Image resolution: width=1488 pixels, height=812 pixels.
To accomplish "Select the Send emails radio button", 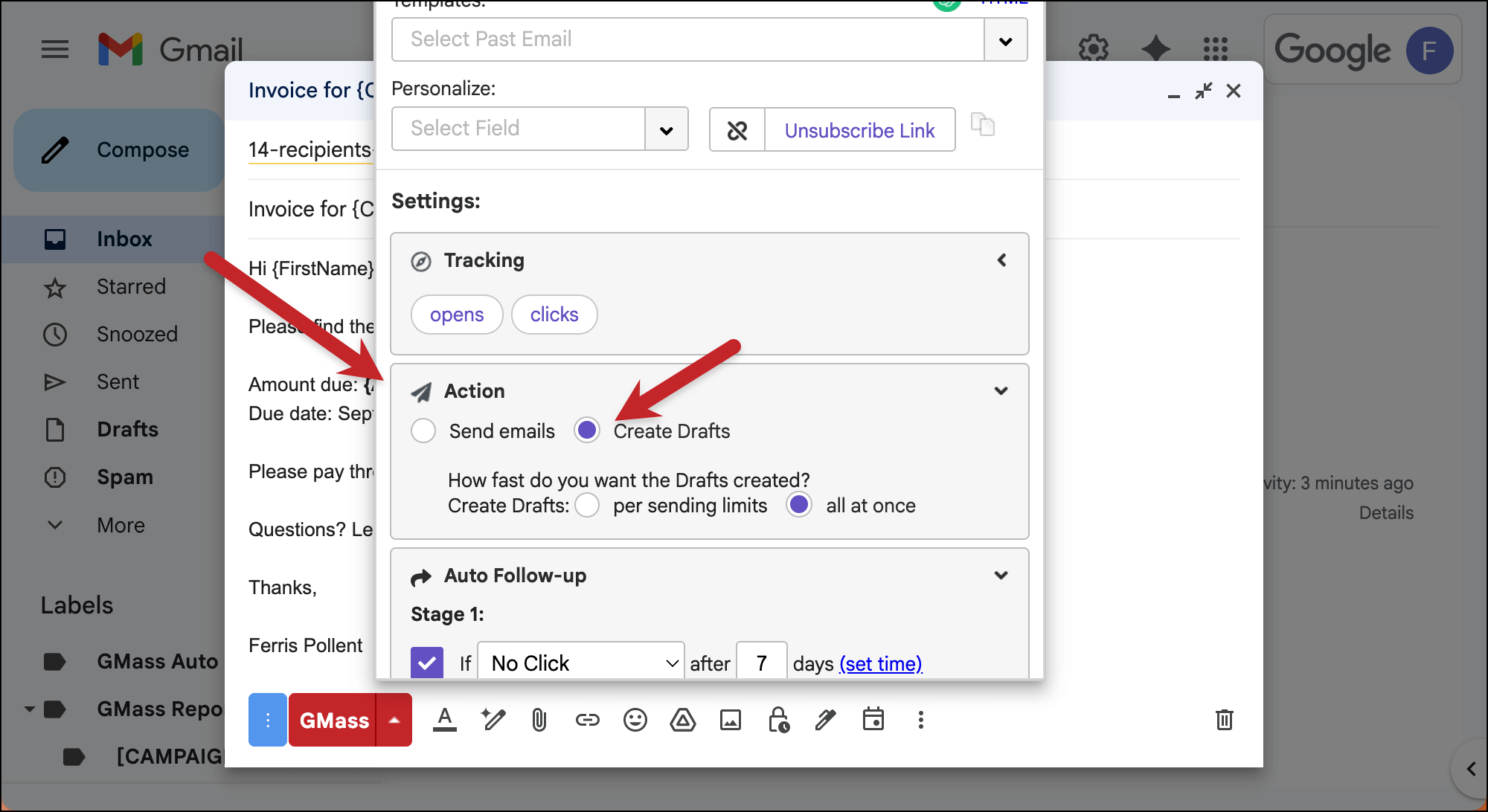I will [423, 431].
